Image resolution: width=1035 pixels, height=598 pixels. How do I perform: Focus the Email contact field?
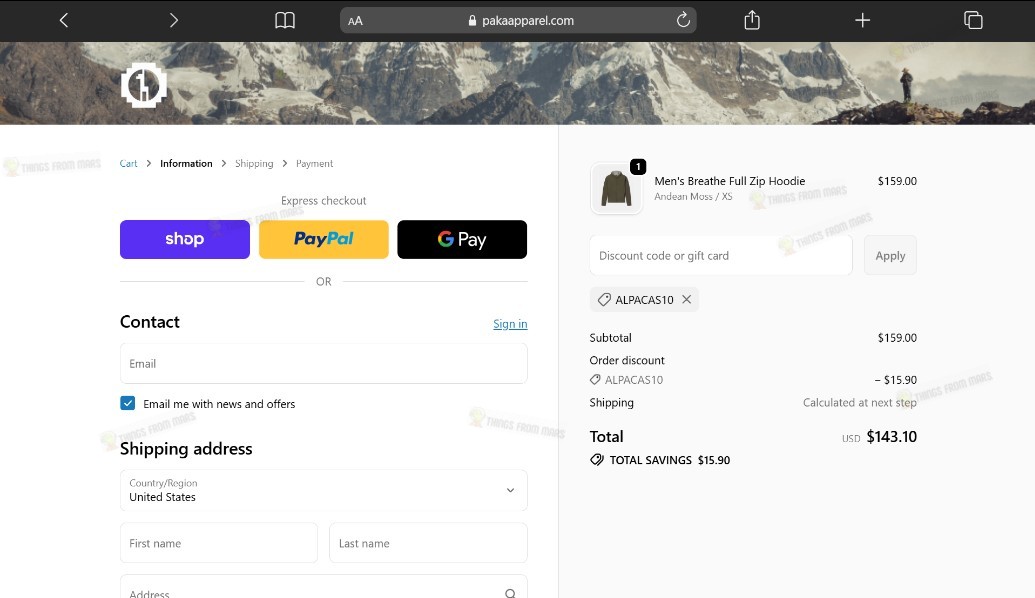pyautogui.click(x=323, y=364)
